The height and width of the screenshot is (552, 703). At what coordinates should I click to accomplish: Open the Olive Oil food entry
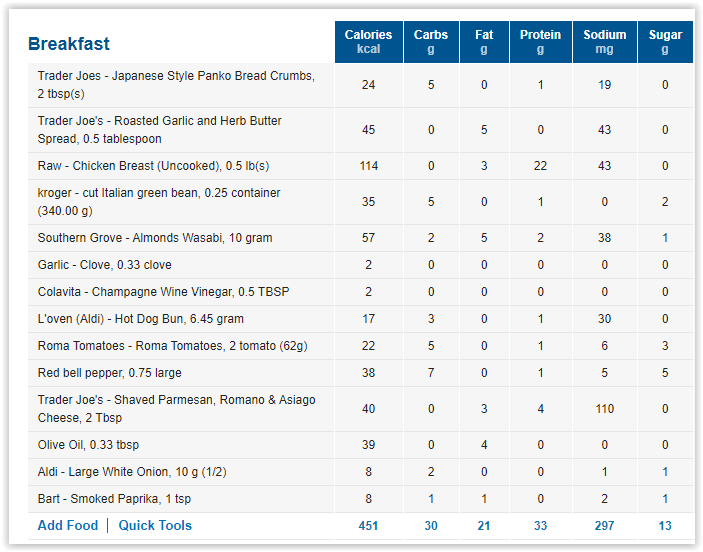88,445
